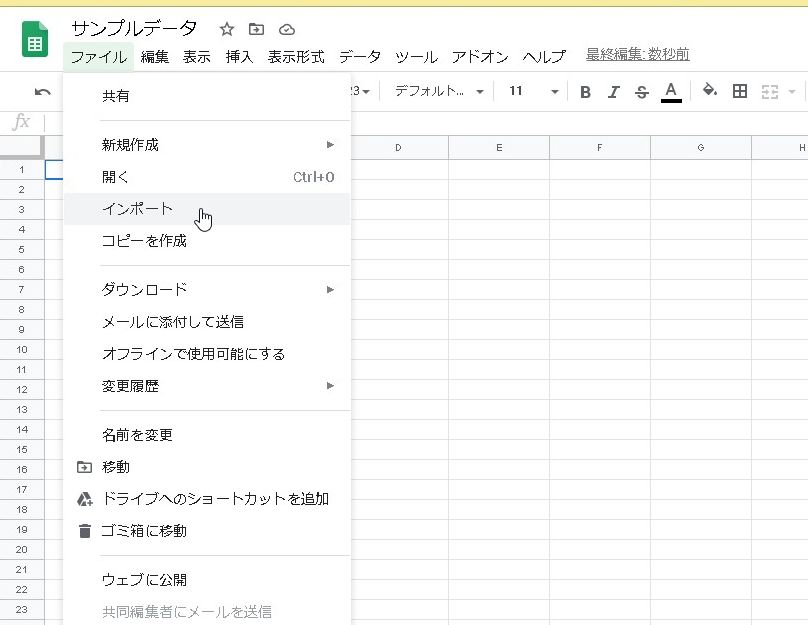Open the デフォルト font dropdown
The width and height of the screenshot is (808, 625).
(438, 92)
